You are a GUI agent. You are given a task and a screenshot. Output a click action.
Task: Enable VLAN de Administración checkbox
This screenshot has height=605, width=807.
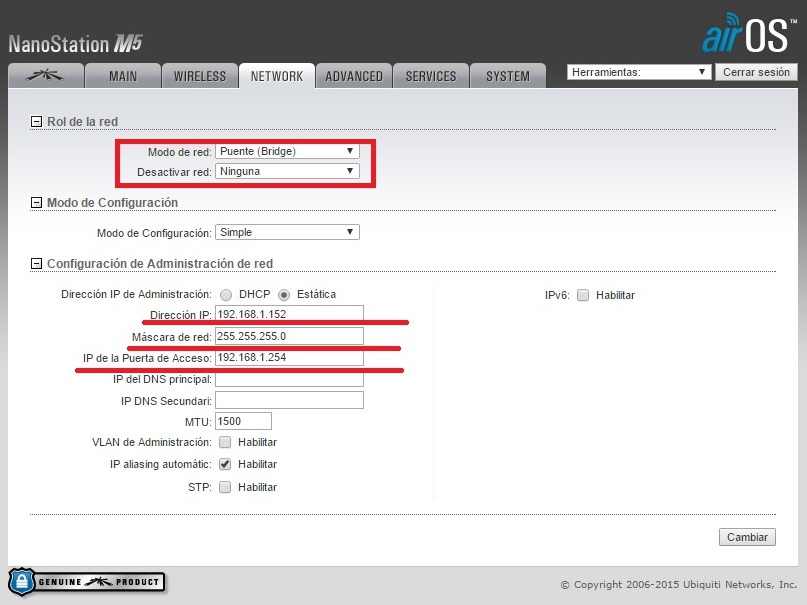pos(225,442)
